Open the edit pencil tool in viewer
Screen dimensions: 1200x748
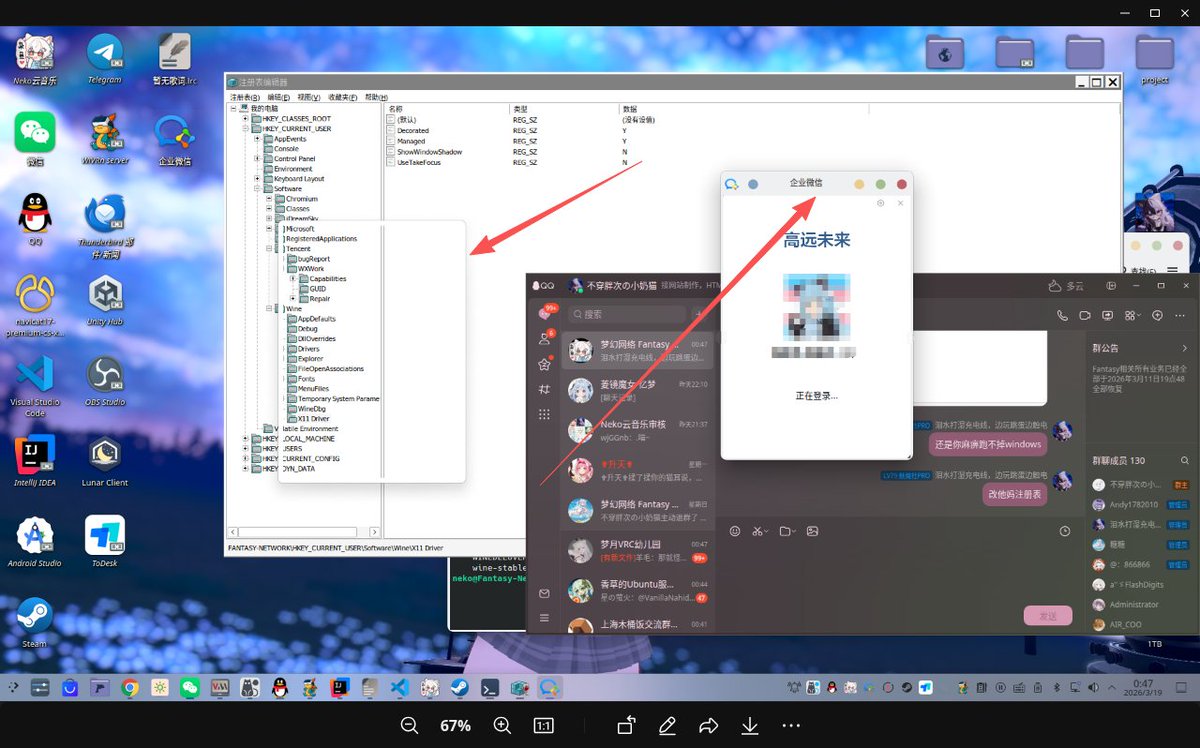[667, 726]
